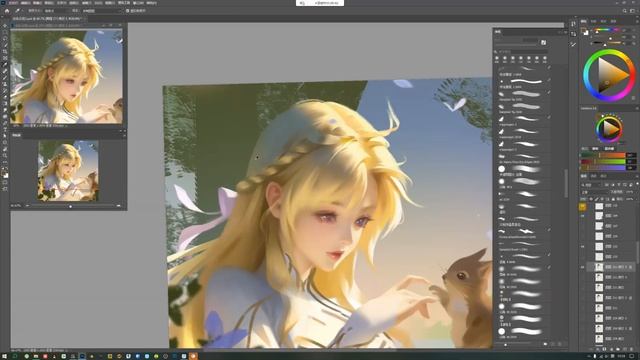Open the layer filter kind dropdown
This screenshot has width=640, height=360.
point(592,185)
